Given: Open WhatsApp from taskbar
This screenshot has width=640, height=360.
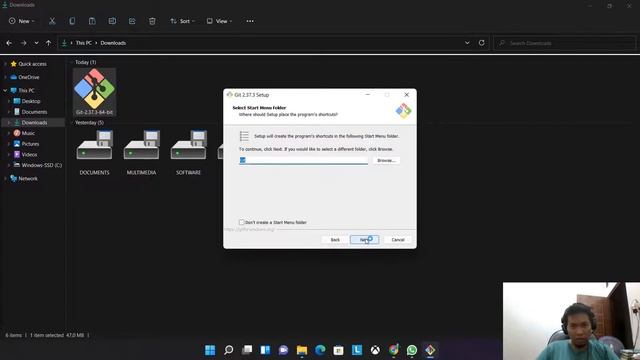Looking at the screenshot, I should point(412,350).
